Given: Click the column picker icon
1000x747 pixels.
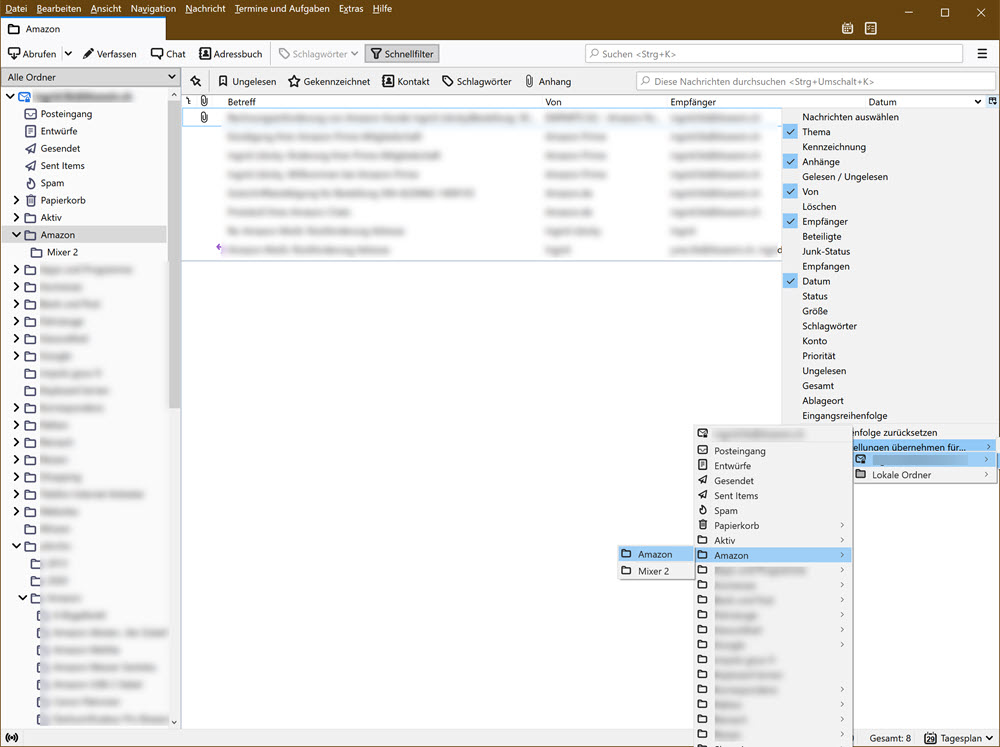Looking at the screenshot, I should click(991, 102).
